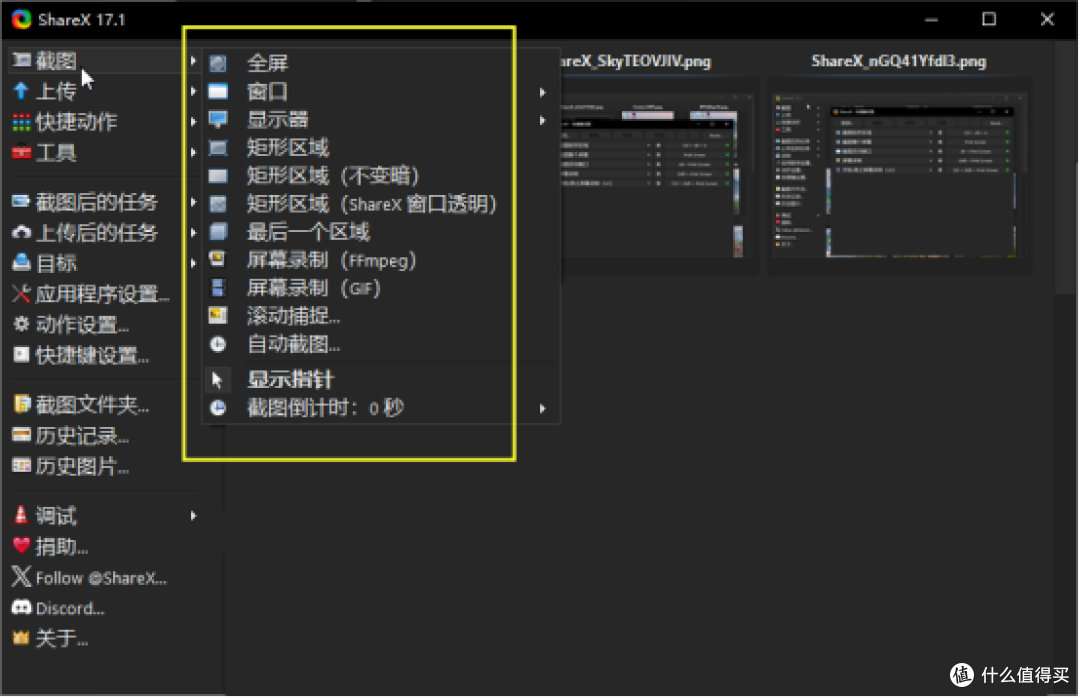Click the 应用程序设置 wrench icon
Screen dimensions: 1080x698
point(21,294)
